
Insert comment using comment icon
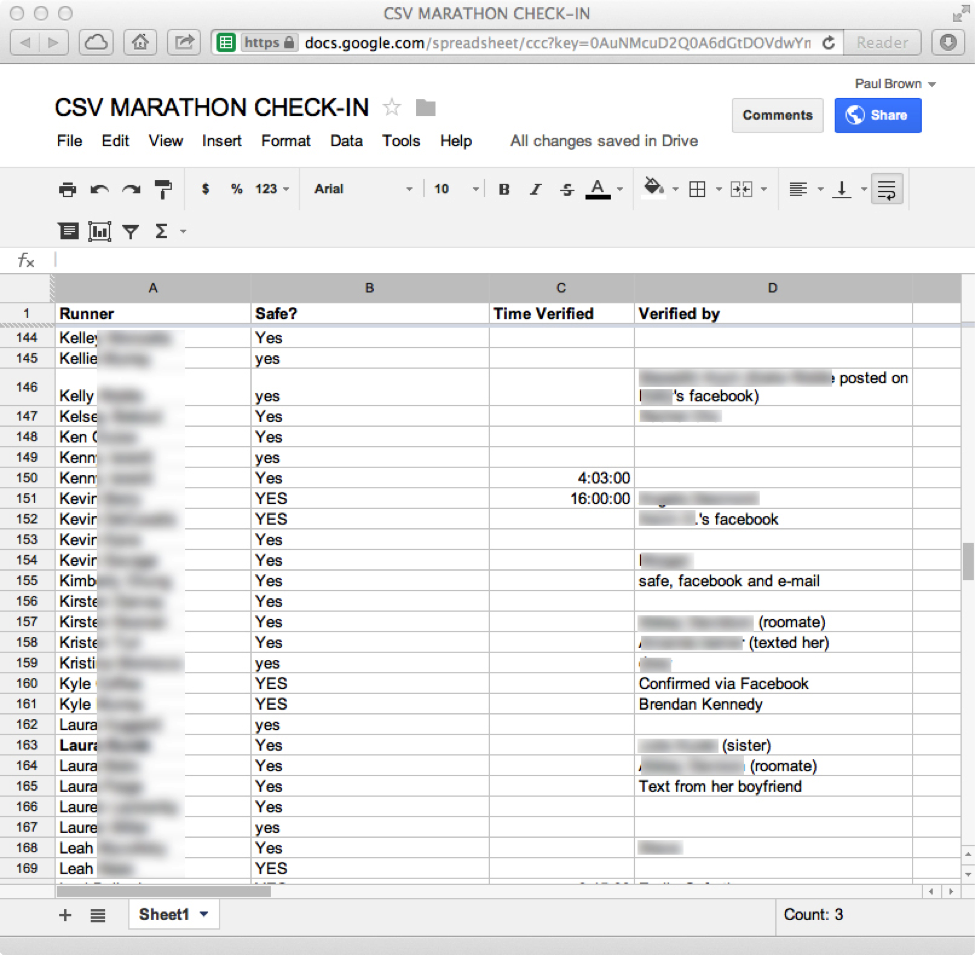[68, 232]
